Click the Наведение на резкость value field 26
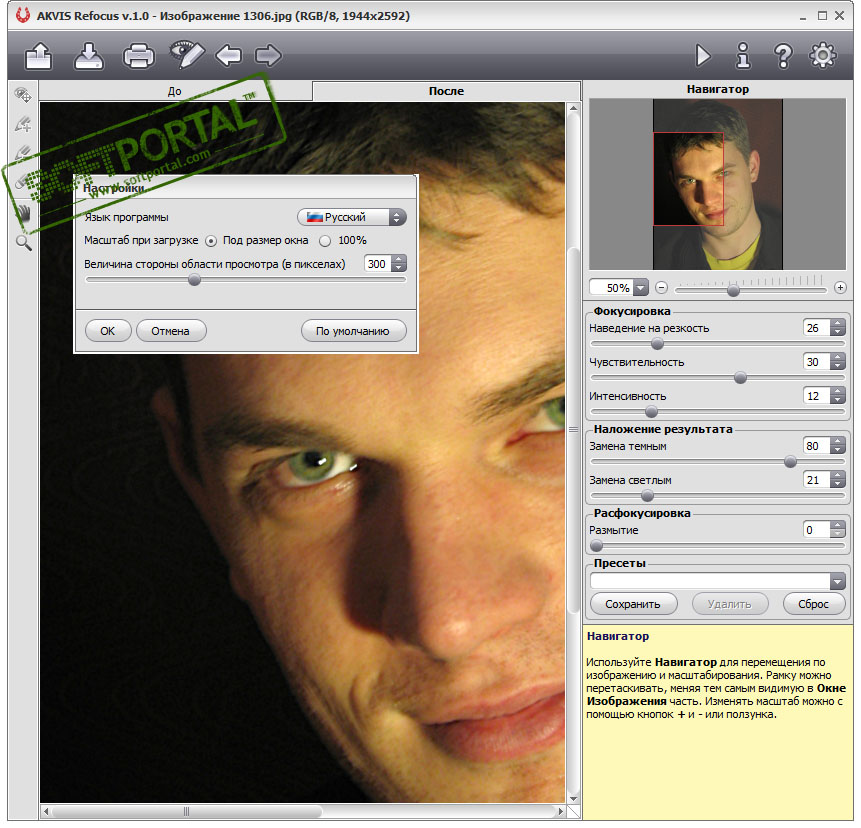The width and height of the screenshot is (861, 828). (817, 328)
